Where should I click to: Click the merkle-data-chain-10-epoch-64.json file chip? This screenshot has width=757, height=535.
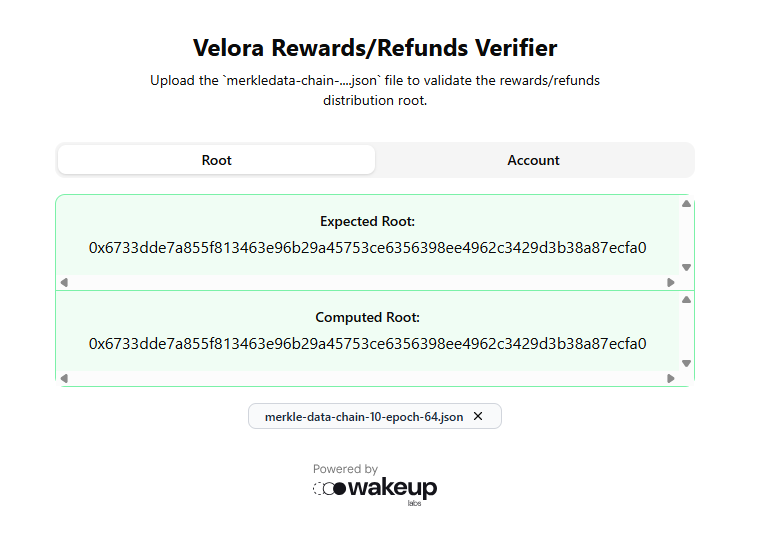click(363, 416)
